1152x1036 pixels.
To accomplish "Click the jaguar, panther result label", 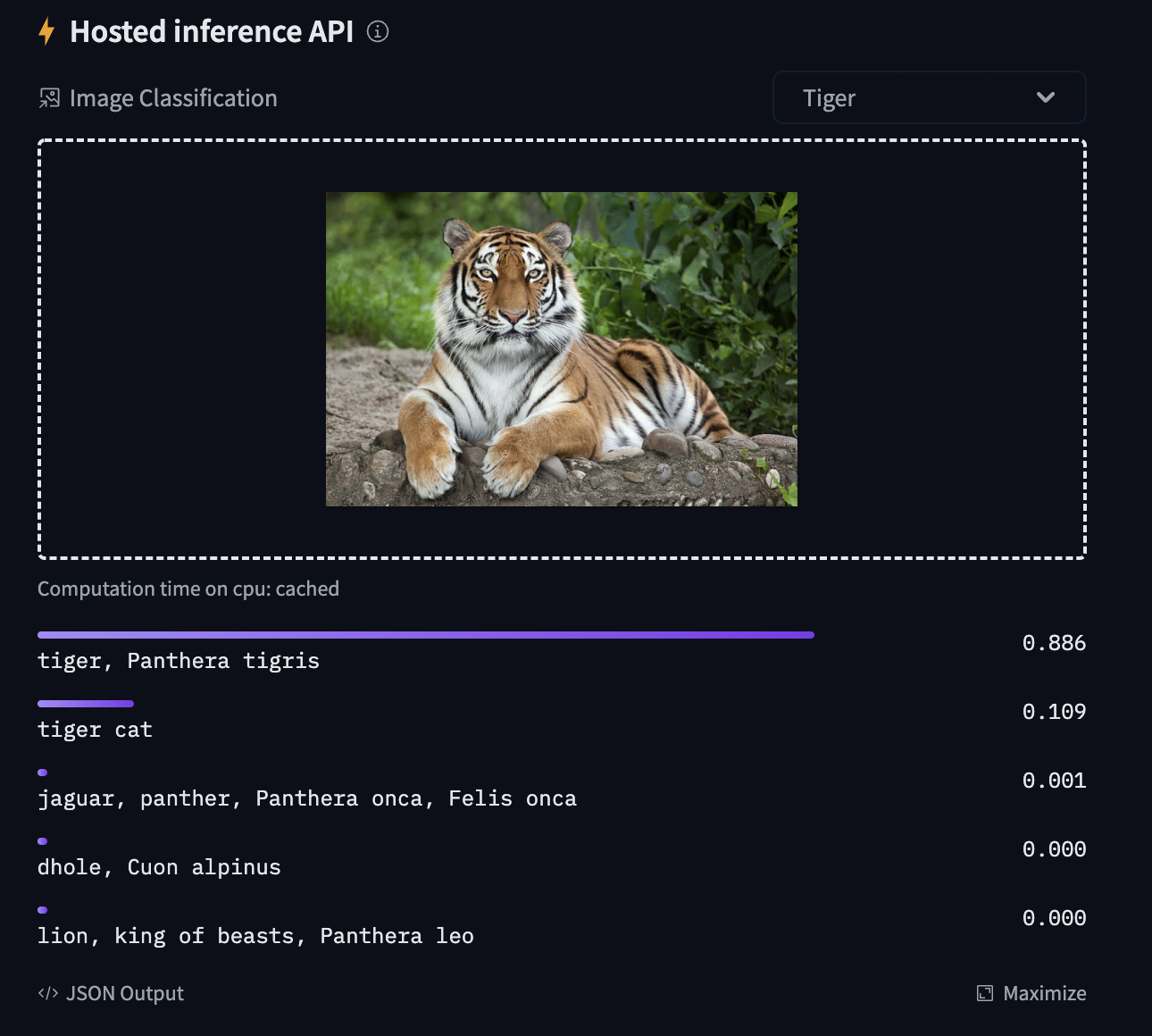I will tap(306, 798).
